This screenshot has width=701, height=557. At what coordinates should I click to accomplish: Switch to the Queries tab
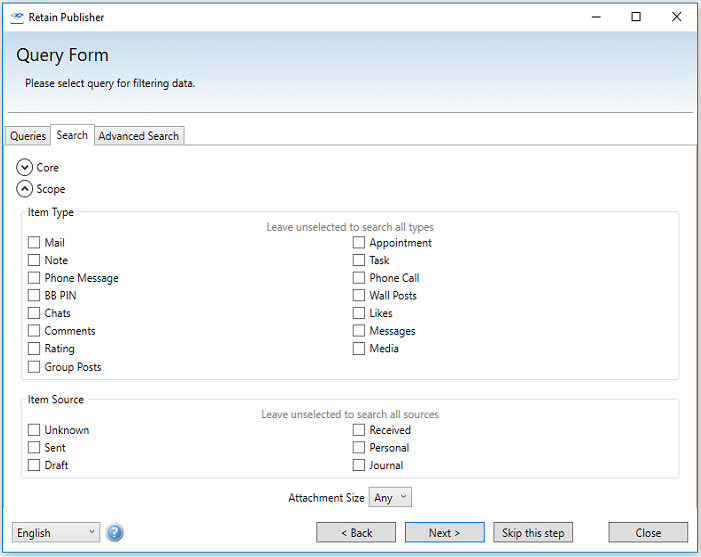(28, 136)
